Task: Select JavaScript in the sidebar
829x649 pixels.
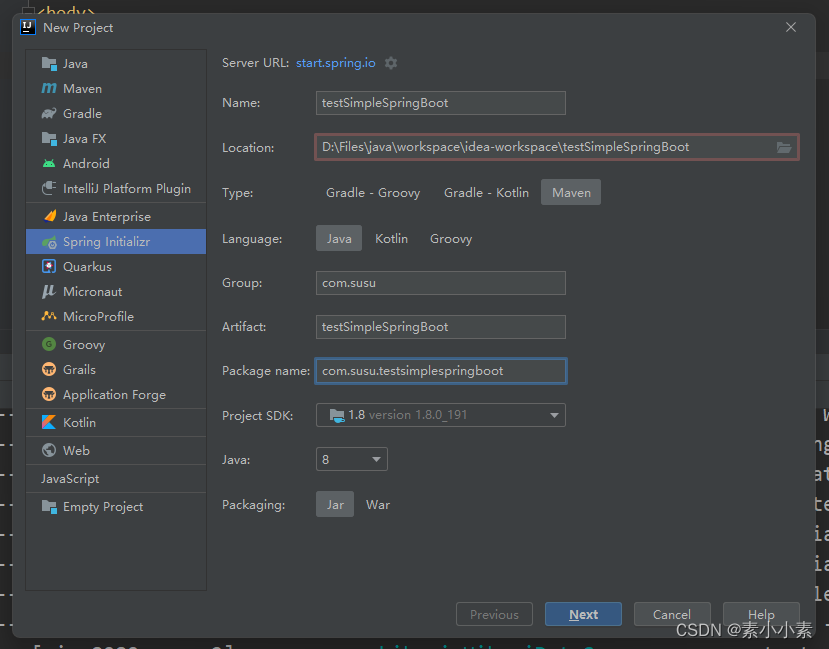Action: pos(70,479)
